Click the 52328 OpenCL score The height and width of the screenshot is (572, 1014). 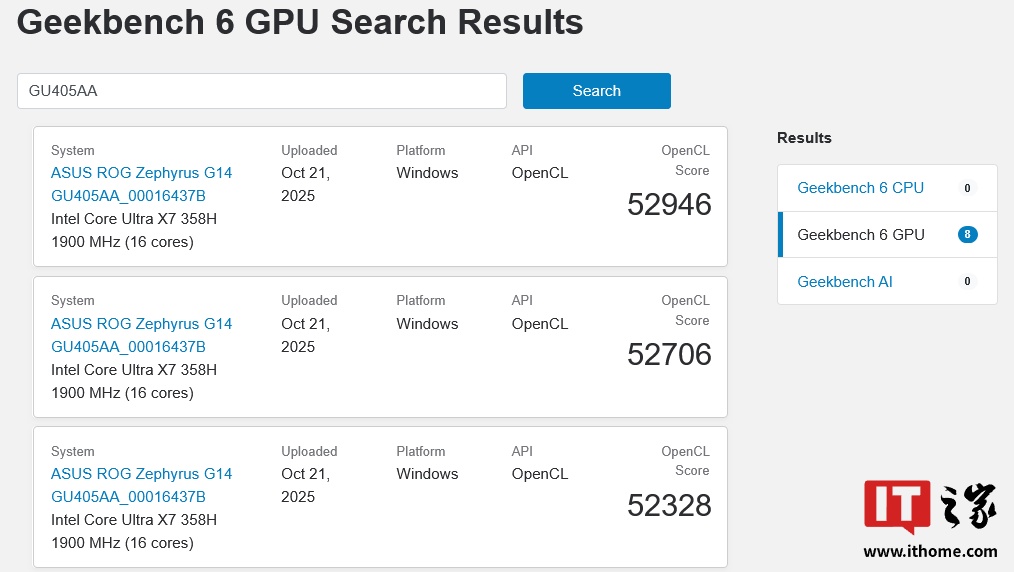click(669, 506)
